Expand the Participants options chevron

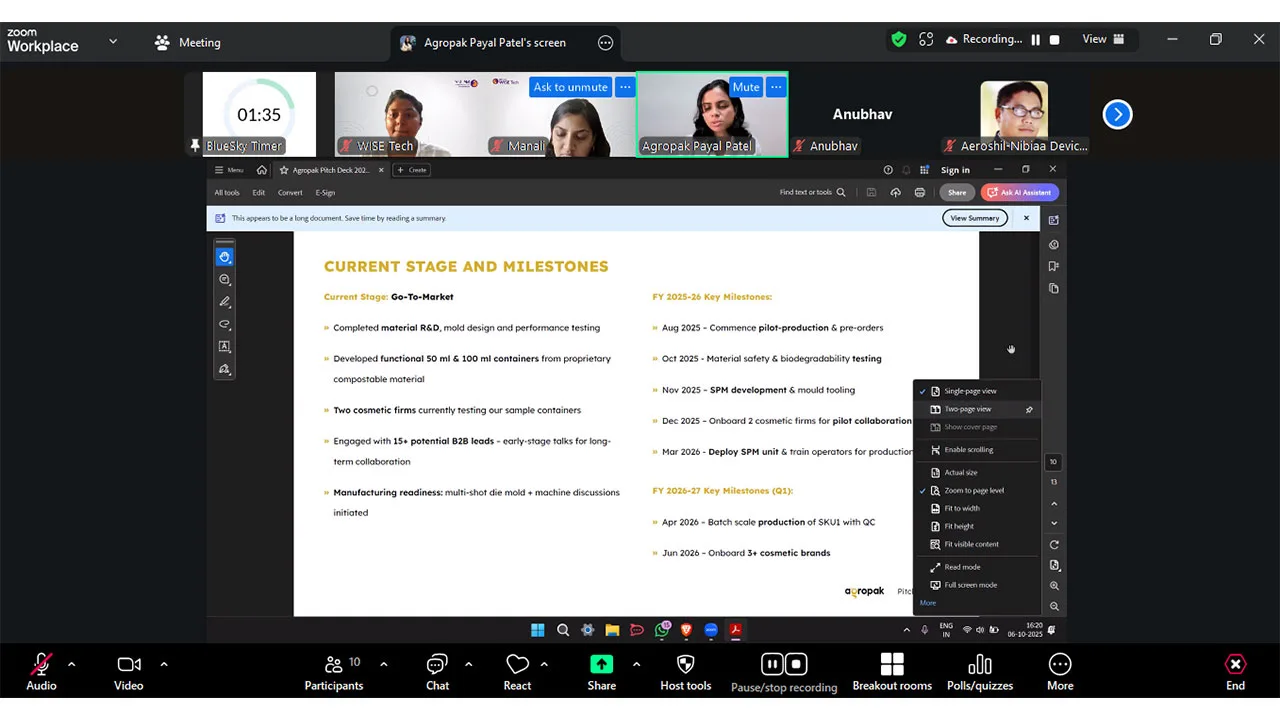point(383,664)
